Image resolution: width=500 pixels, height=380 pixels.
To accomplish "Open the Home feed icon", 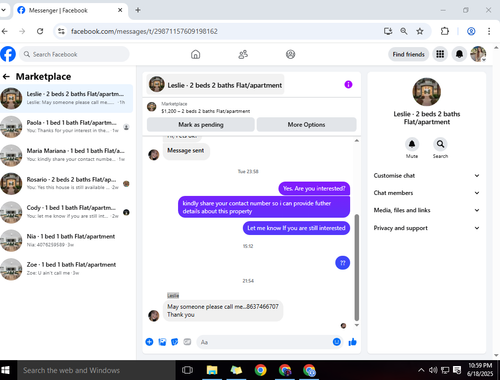I will (196, 54).
